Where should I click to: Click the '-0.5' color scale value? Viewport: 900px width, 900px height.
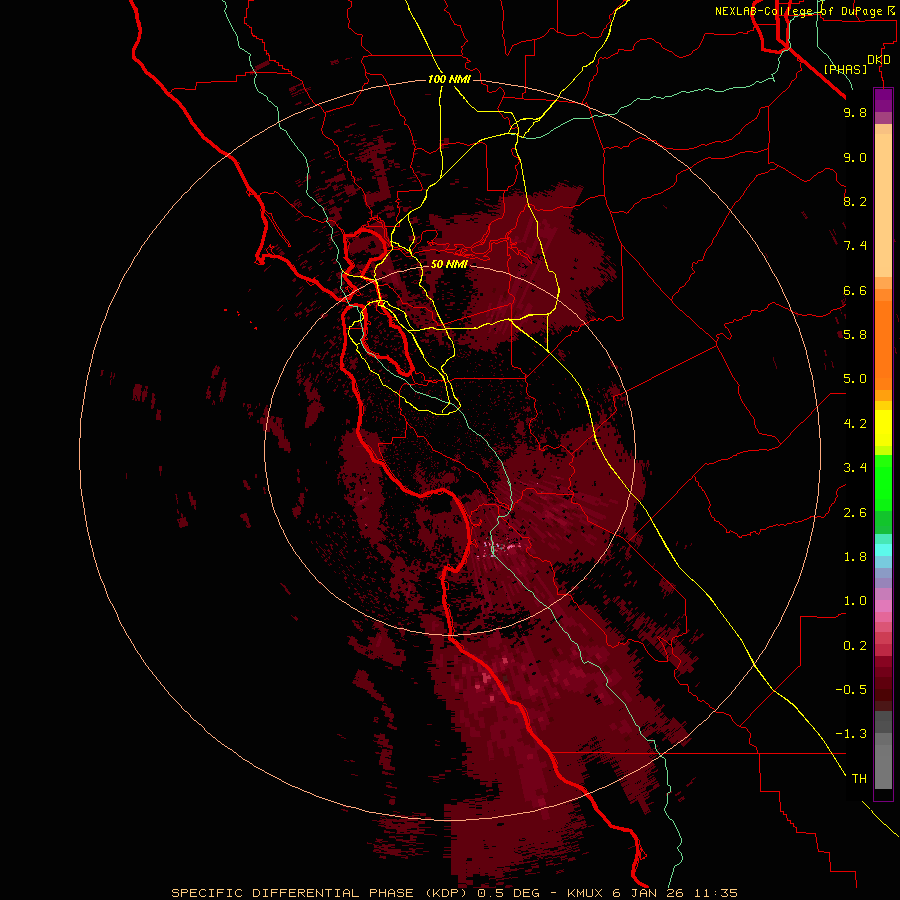(851, 690)
